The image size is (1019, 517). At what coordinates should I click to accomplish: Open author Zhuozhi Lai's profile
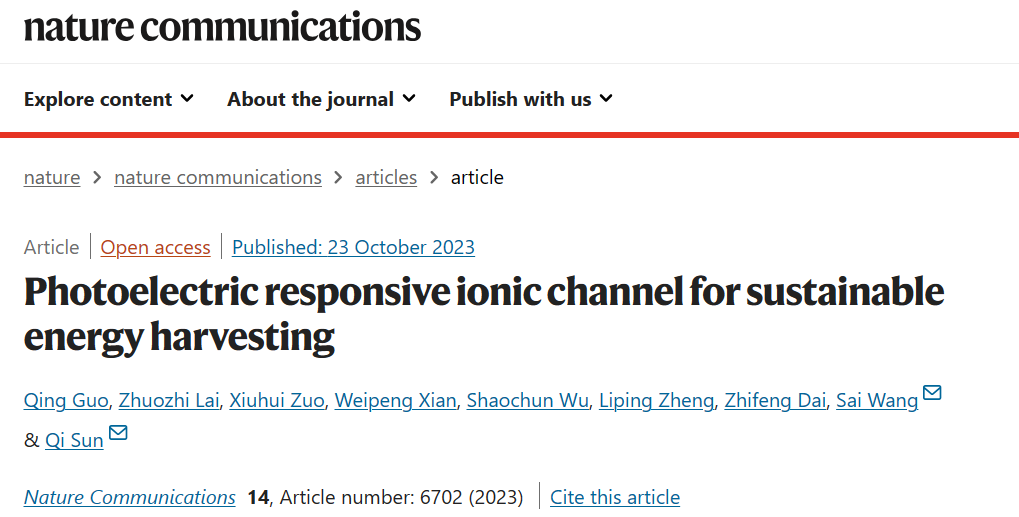[x=169, y=401]
